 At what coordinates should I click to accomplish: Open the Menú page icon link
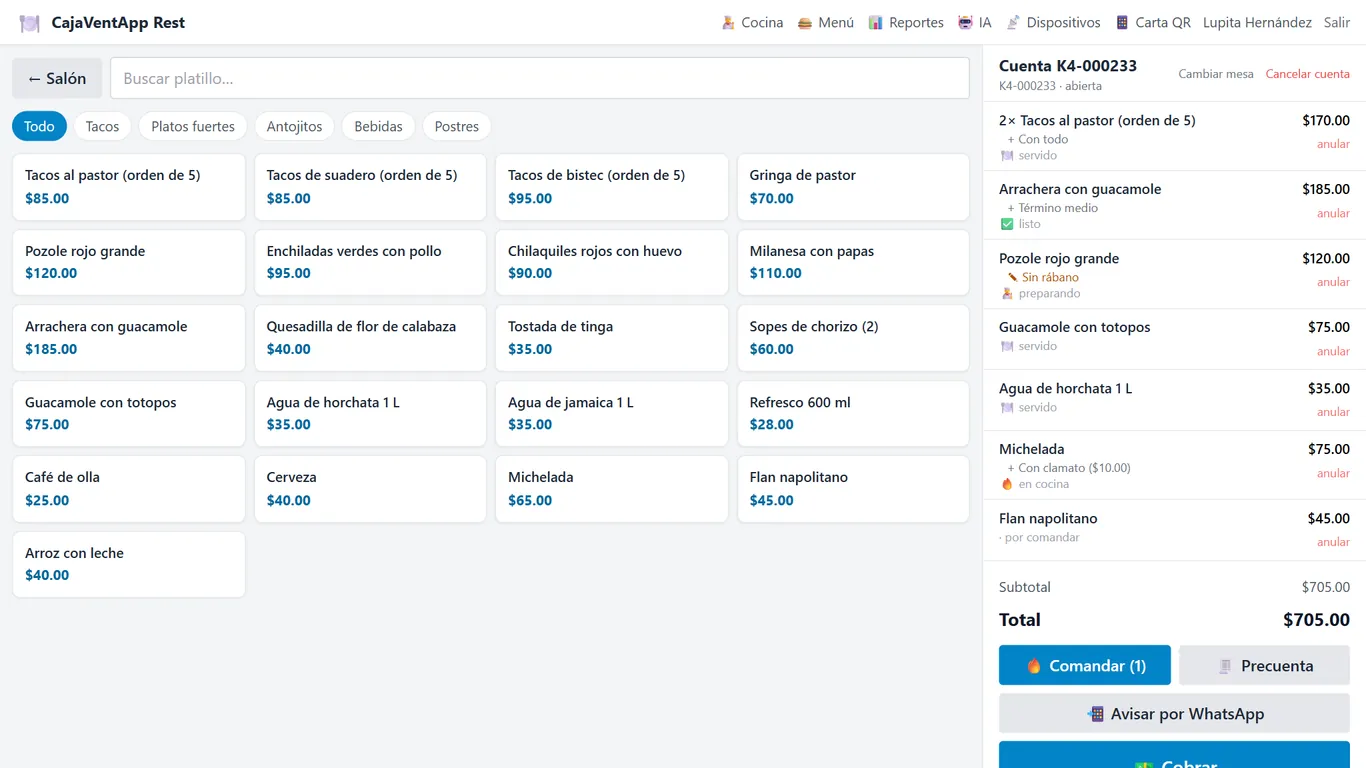point(825,23)
